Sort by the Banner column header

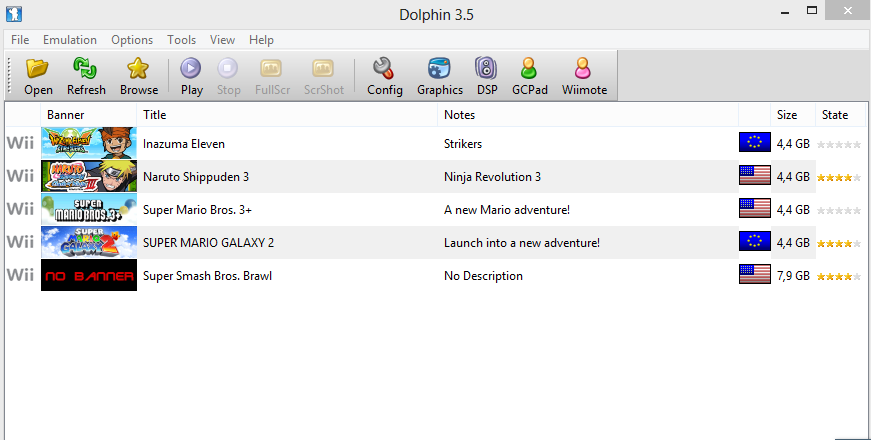88,115
